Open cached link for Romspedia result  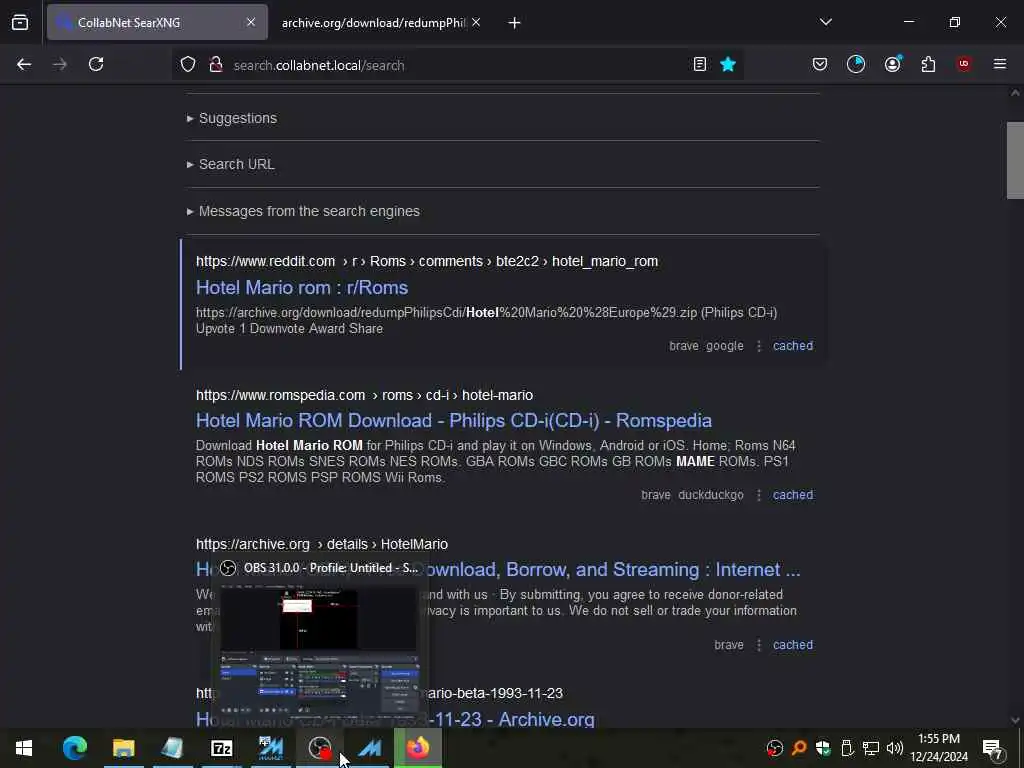[793, 495]
